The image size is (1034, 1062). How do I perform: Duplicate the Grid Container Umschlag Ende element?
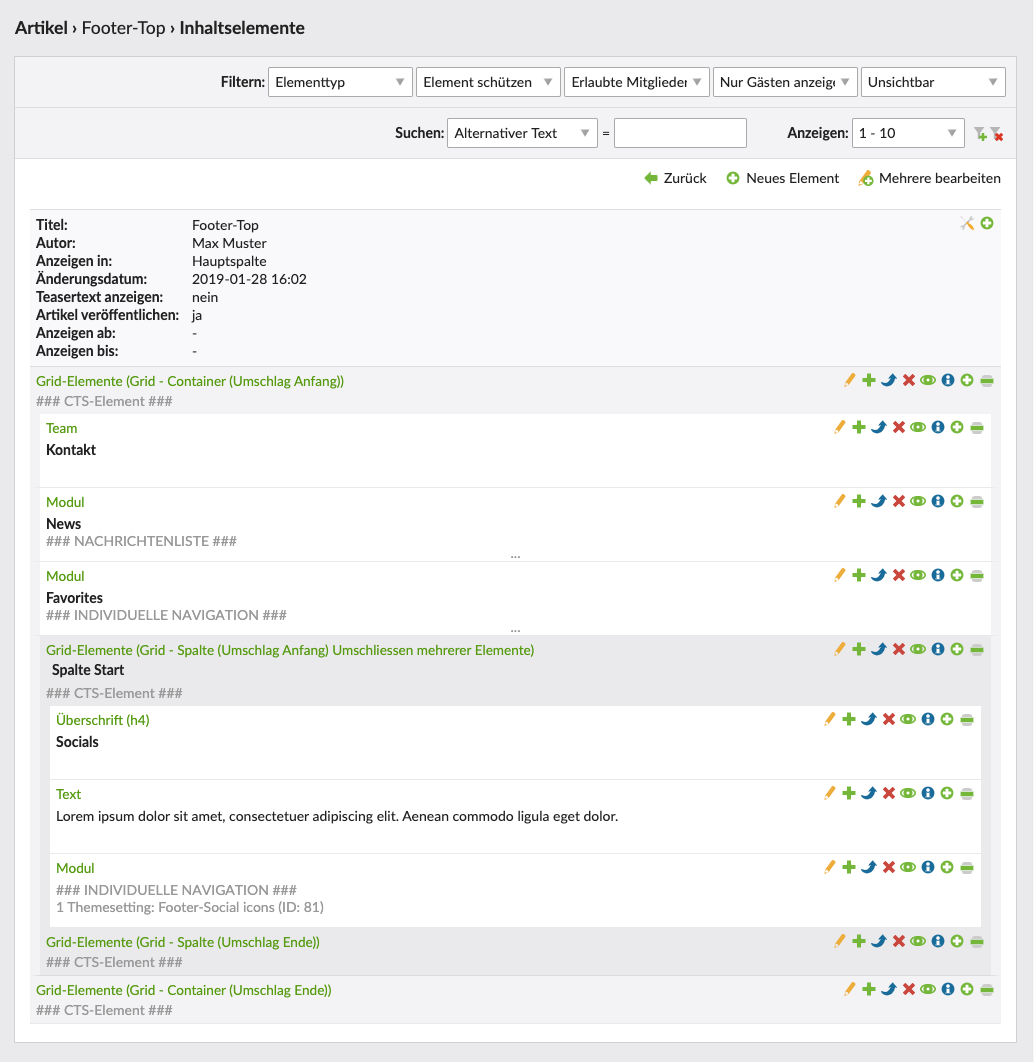coord(869,990)
